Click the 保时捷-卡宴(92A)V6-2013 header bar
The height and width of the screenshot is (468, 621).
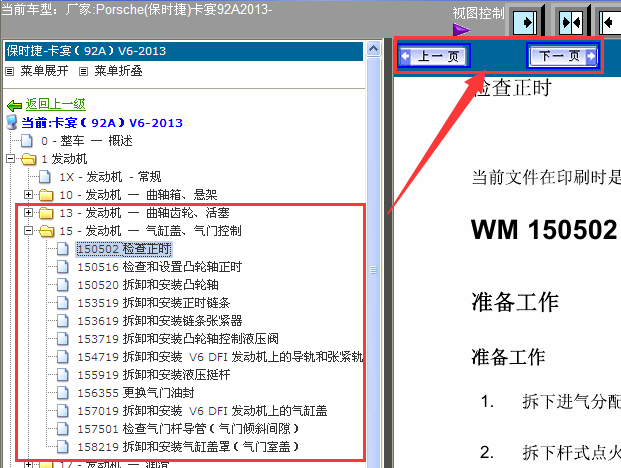(x=184, y=51)
